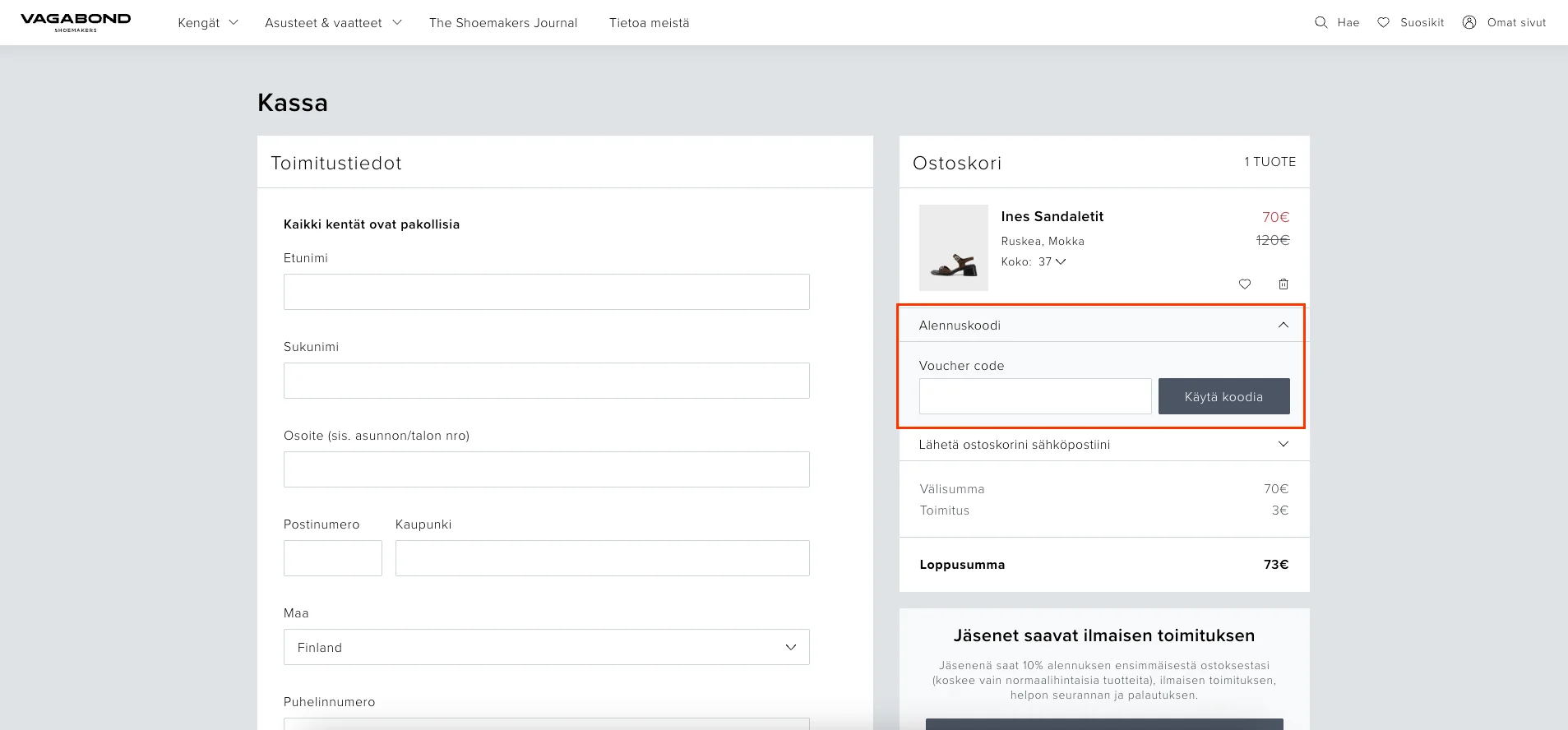The height and width of the screenshot is (730, 1568).
Task: Click the Puhelinnumero field label
Action: (330, 702)
